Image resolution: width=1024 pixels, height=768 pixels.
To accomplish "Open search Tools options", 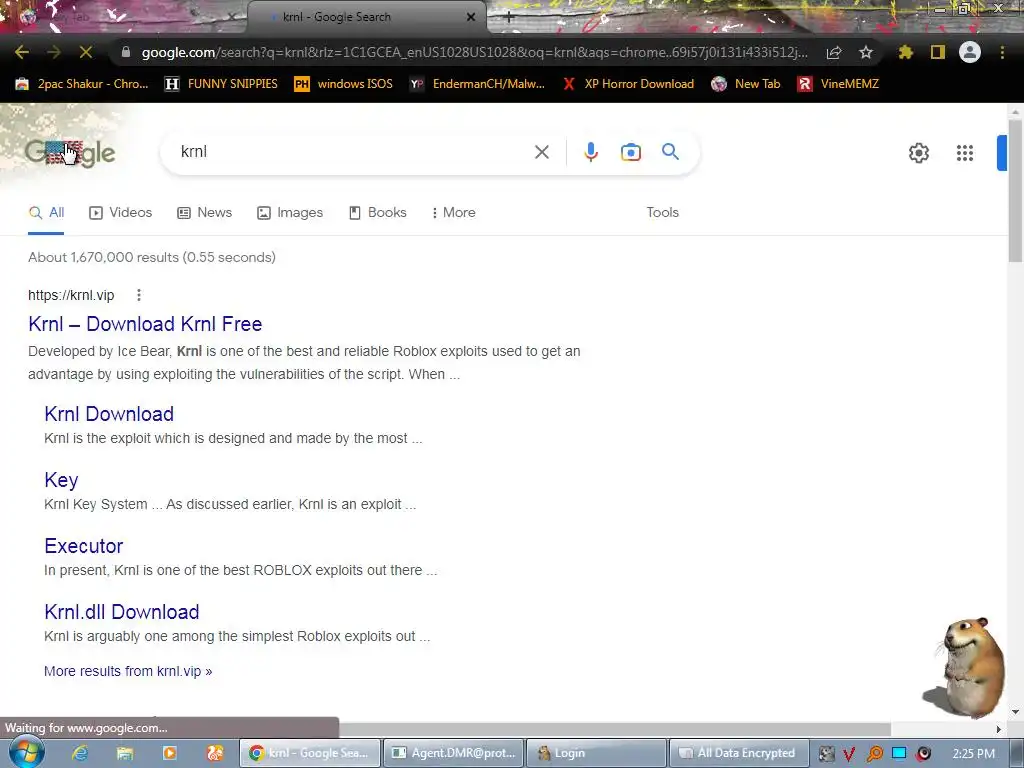I will [x=662, y=213].
